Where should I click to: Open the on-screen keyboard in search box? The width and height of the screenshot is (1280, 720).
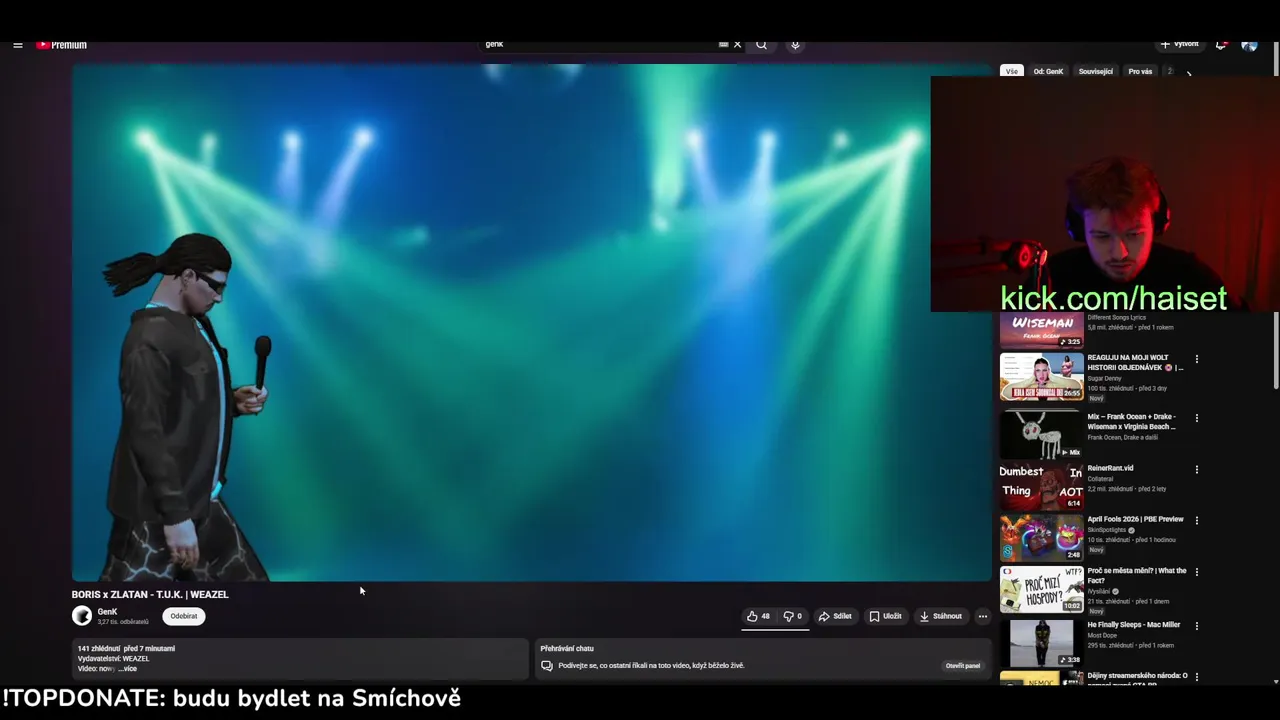[723, 44]
